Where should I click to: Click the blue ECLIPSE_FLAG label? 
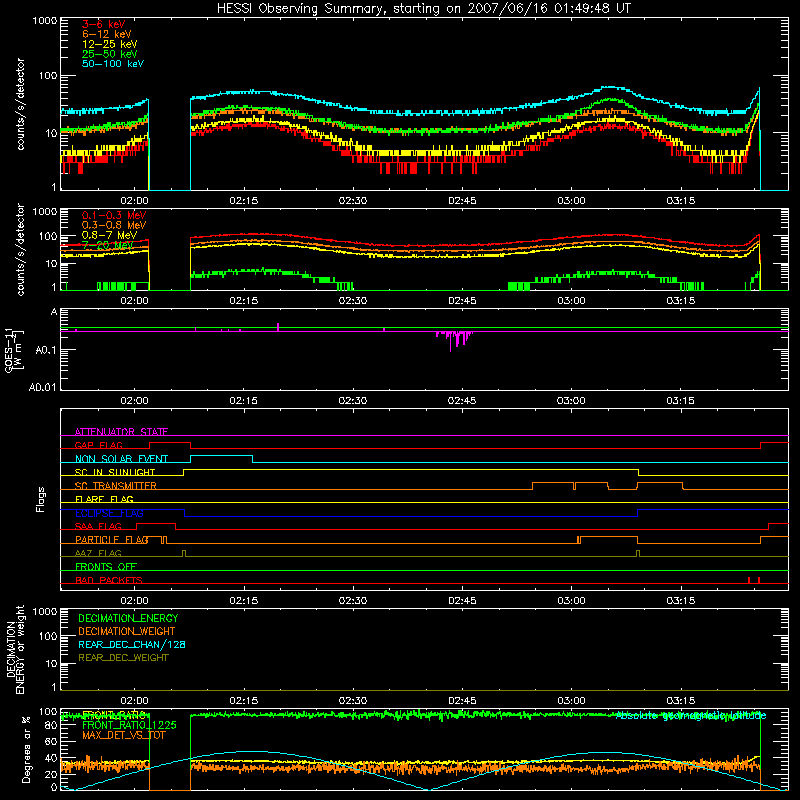point(109,513)
